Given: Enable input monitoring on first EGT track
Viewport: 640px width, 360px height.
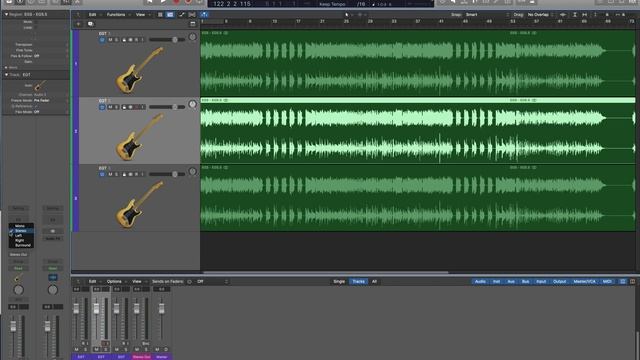Looking at the screenshot, I should pos(142,40).
